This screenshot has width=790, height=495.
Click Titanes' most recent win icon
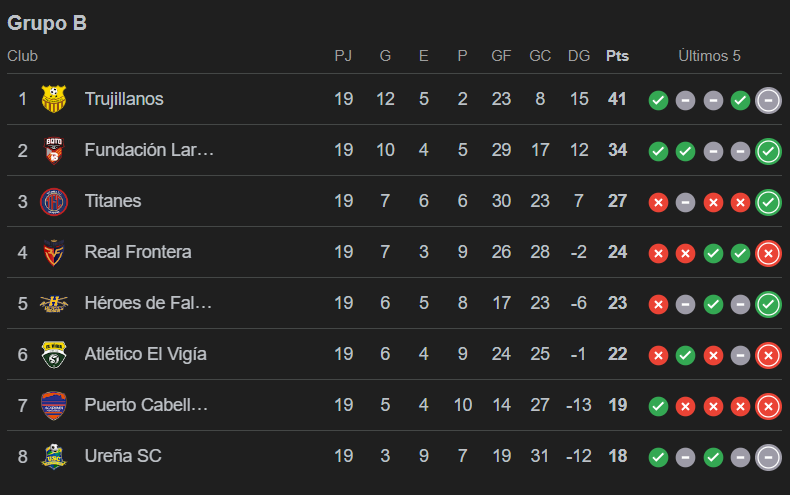click(x=768, y=202)
